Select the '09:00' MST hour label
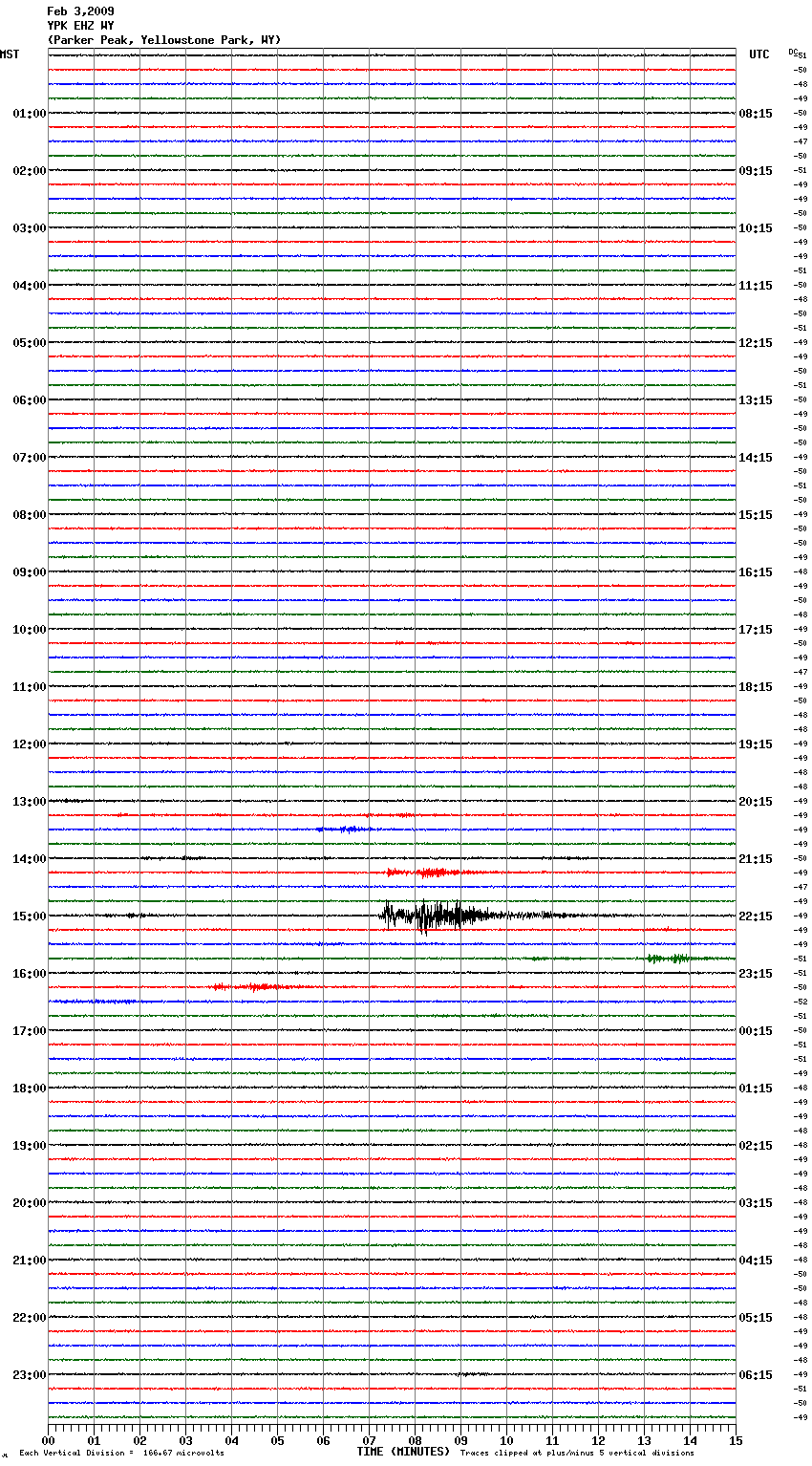This screenshot has width=812, height=1466. (29, 572)
